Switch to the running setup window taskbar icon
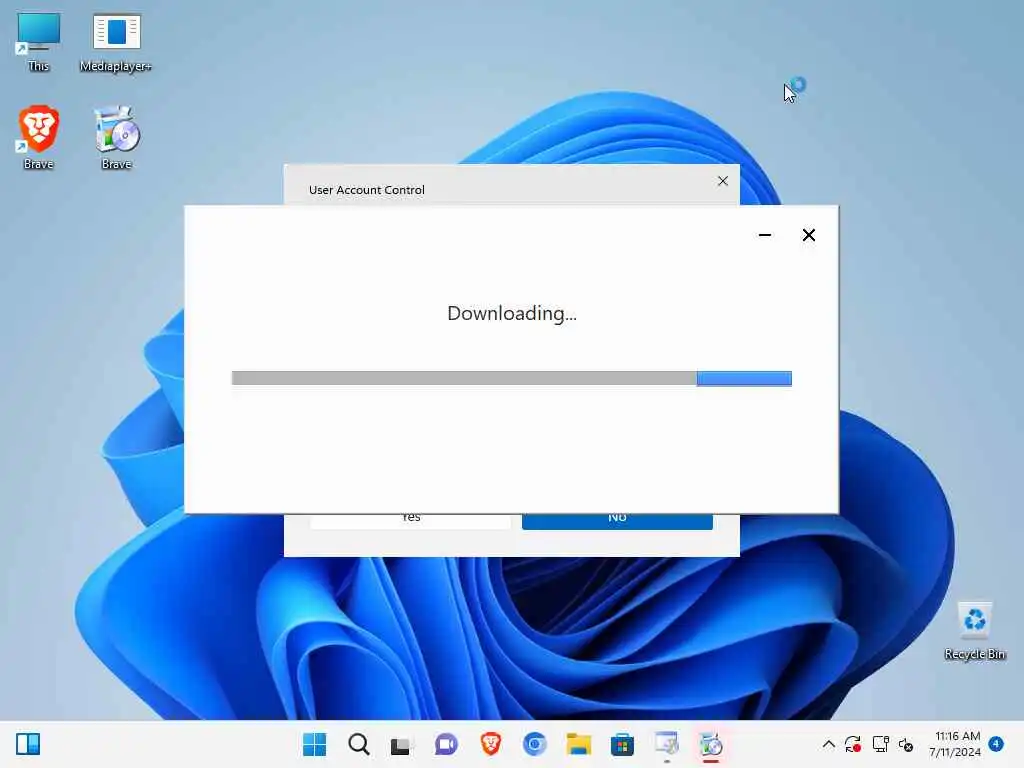This screenshot has height=768, width=1024. tap(667, 744)
